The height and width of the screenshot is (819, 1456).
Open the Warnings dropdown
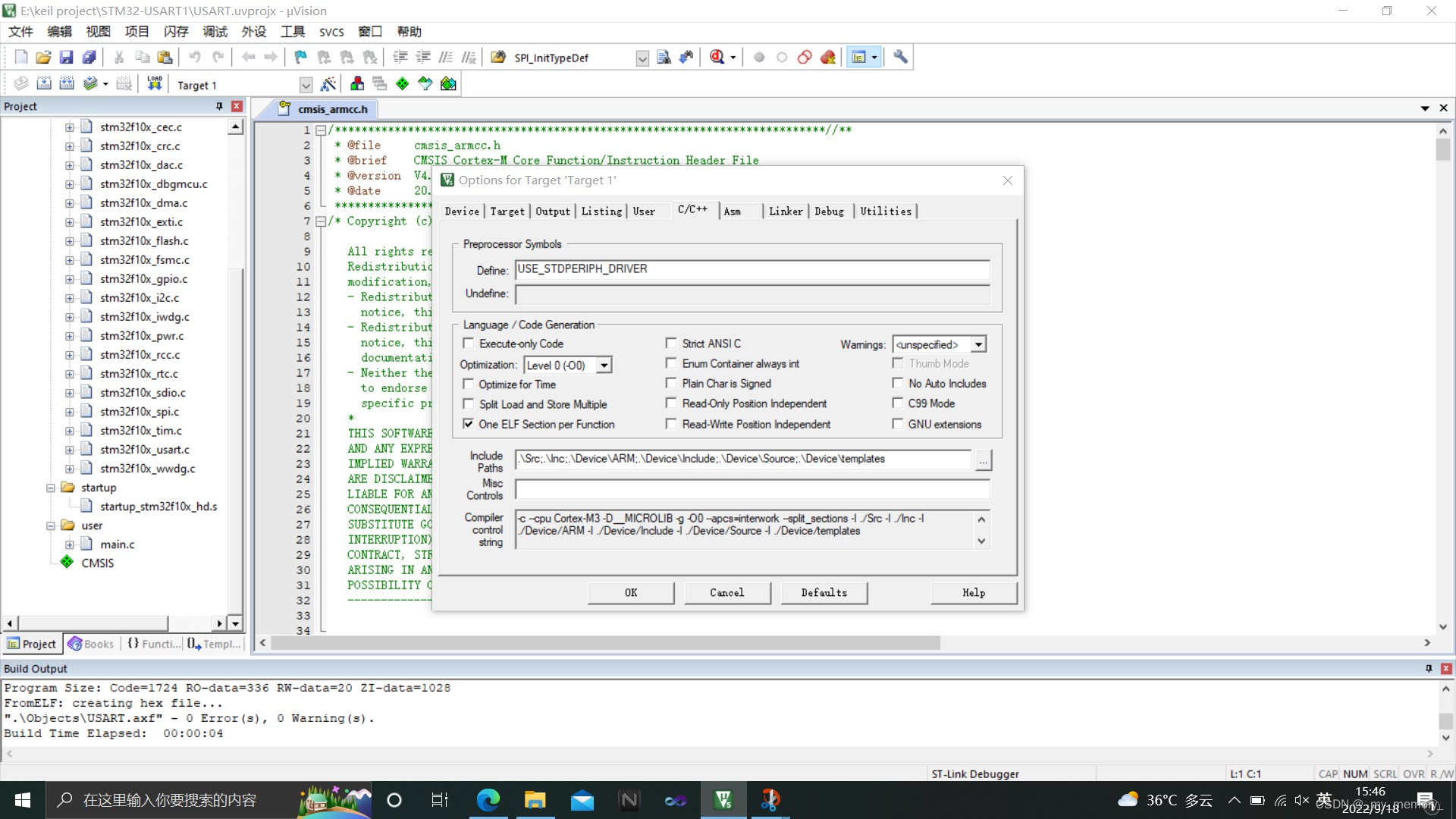[978, 345]
